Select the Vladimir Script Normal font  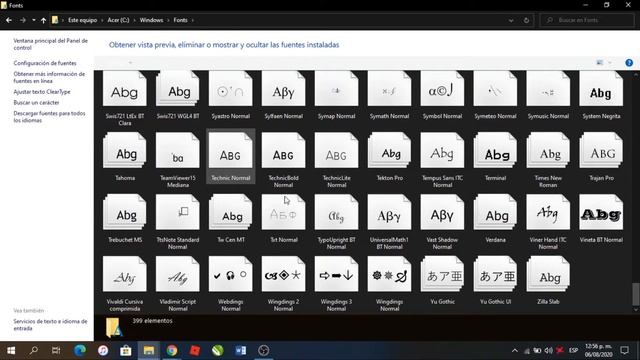click(x=178, y=284)
